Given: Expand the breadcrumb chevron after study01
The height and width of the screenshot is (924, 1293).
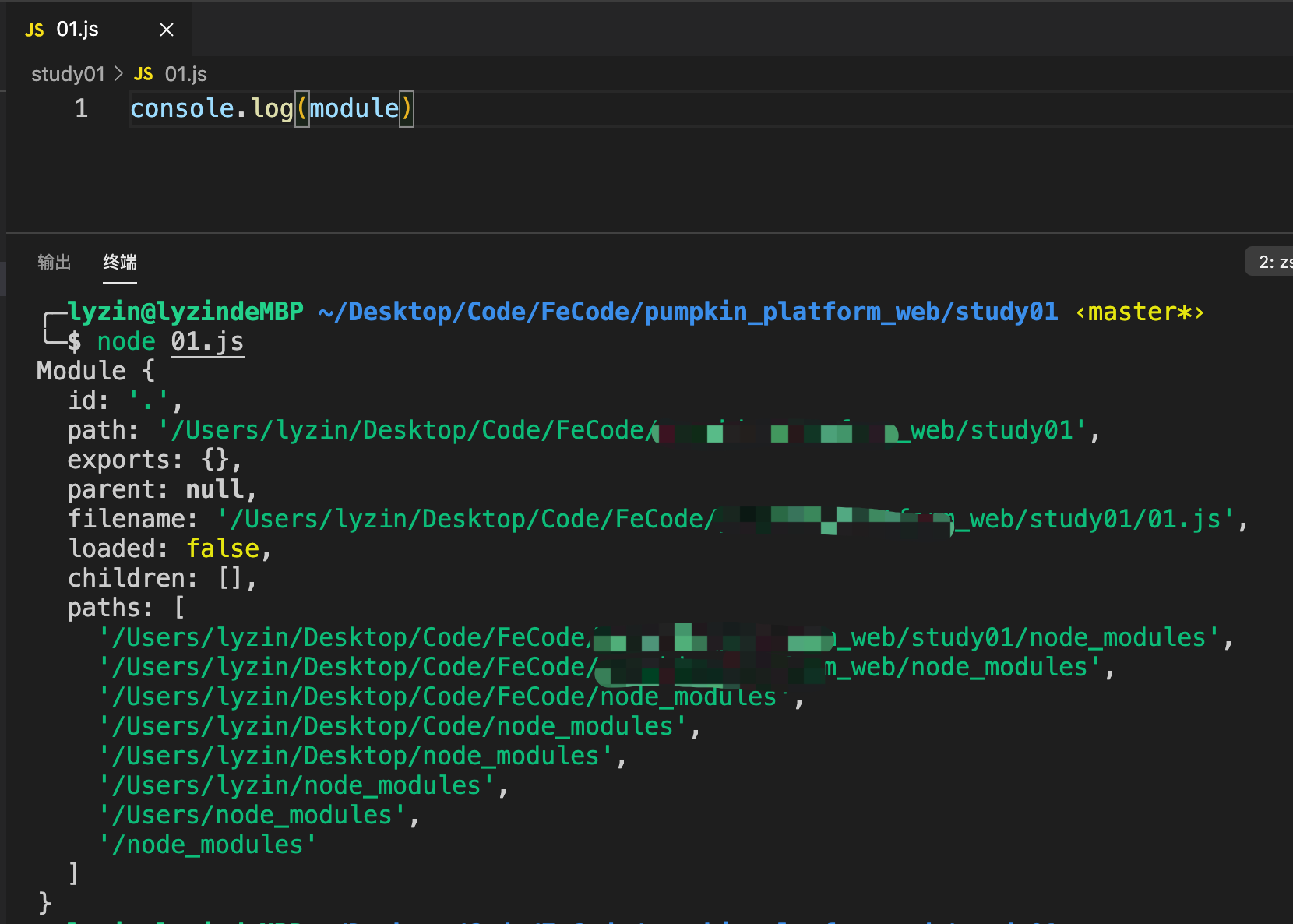Looking at the screenshot, I should pos(118,74).
